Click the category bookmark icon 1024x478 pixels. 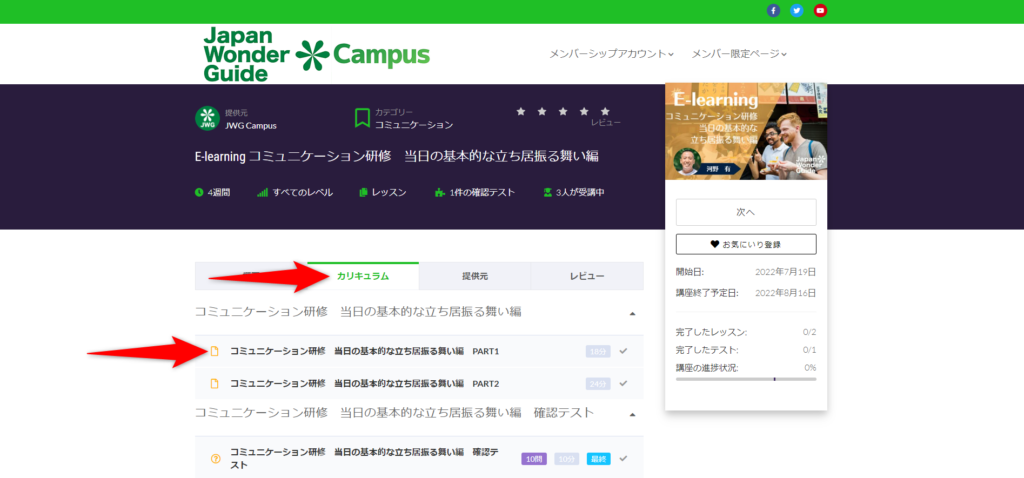coord(362,118)
